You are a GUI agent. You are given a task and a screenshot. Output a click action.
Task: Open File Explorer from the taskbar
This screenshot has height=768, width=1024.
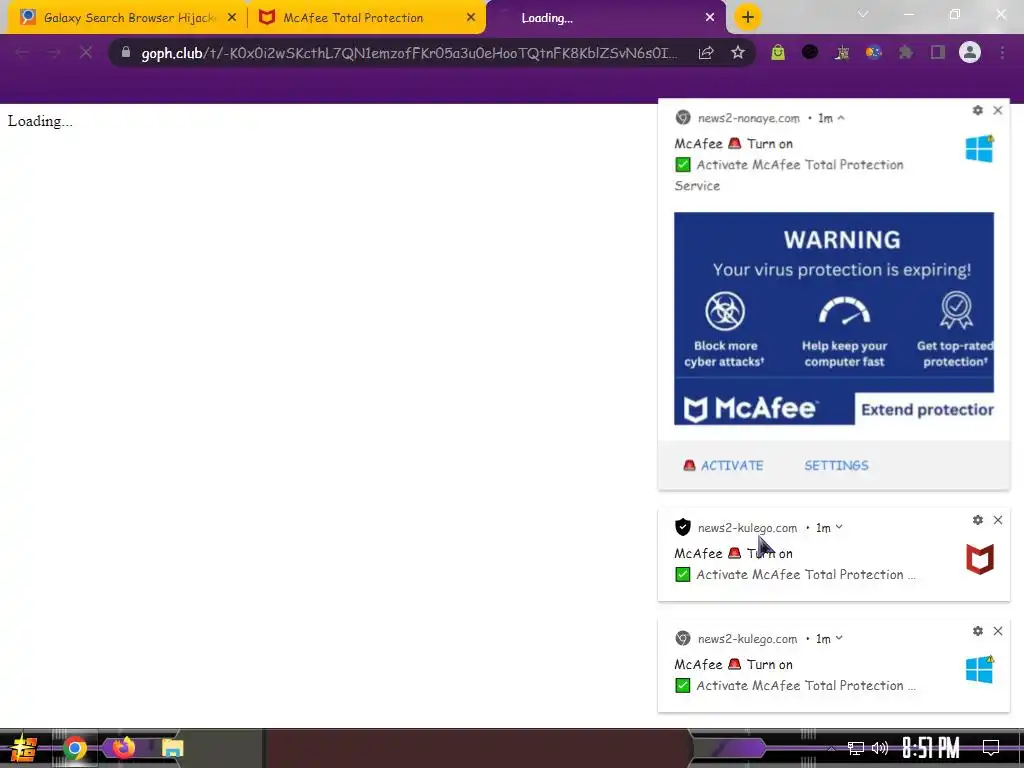tap(172, 748)
